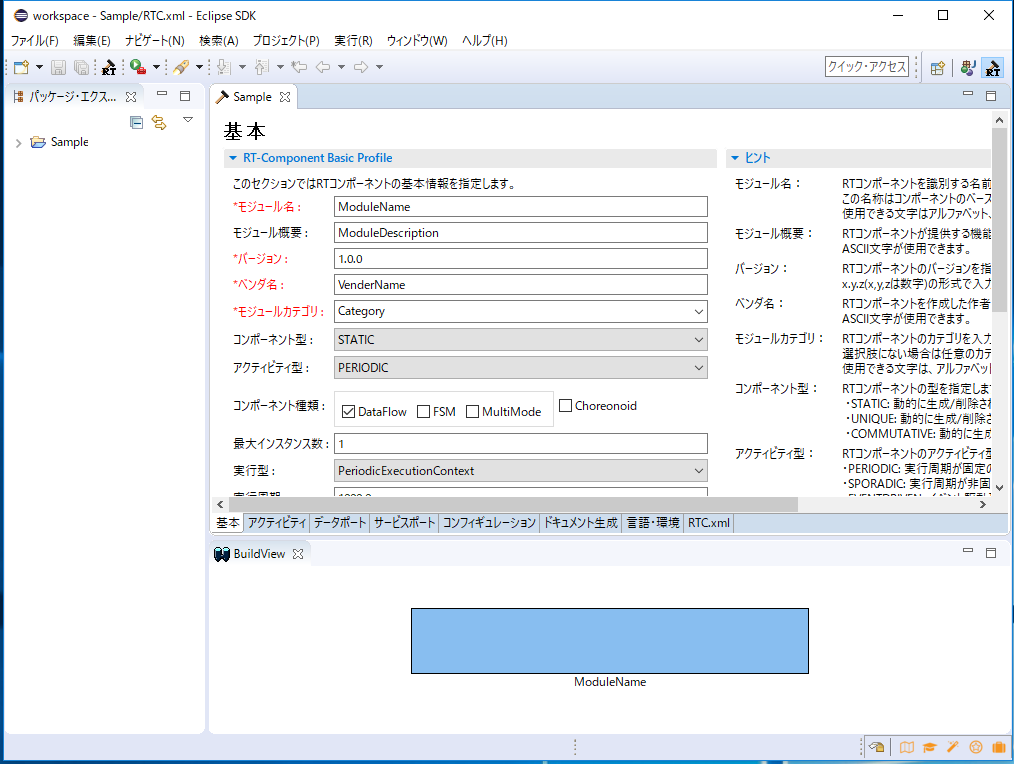1014x764 pixels.
Task: Open the New wizard dropdown arrow
Action: click(x=39, y=67)
